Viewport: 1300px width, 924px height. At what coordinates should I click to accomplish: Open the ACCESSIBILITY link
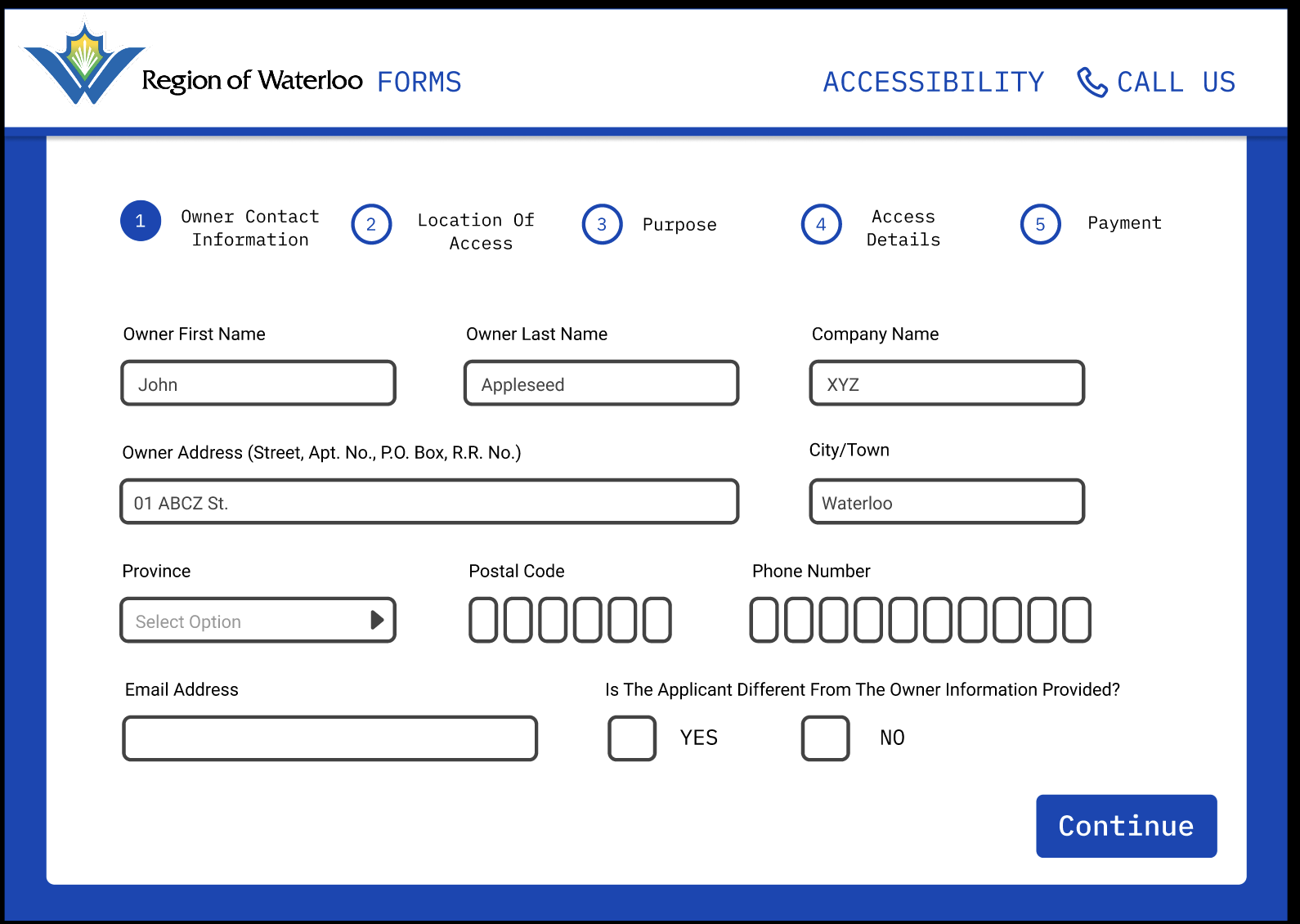(x=933, y=82)
